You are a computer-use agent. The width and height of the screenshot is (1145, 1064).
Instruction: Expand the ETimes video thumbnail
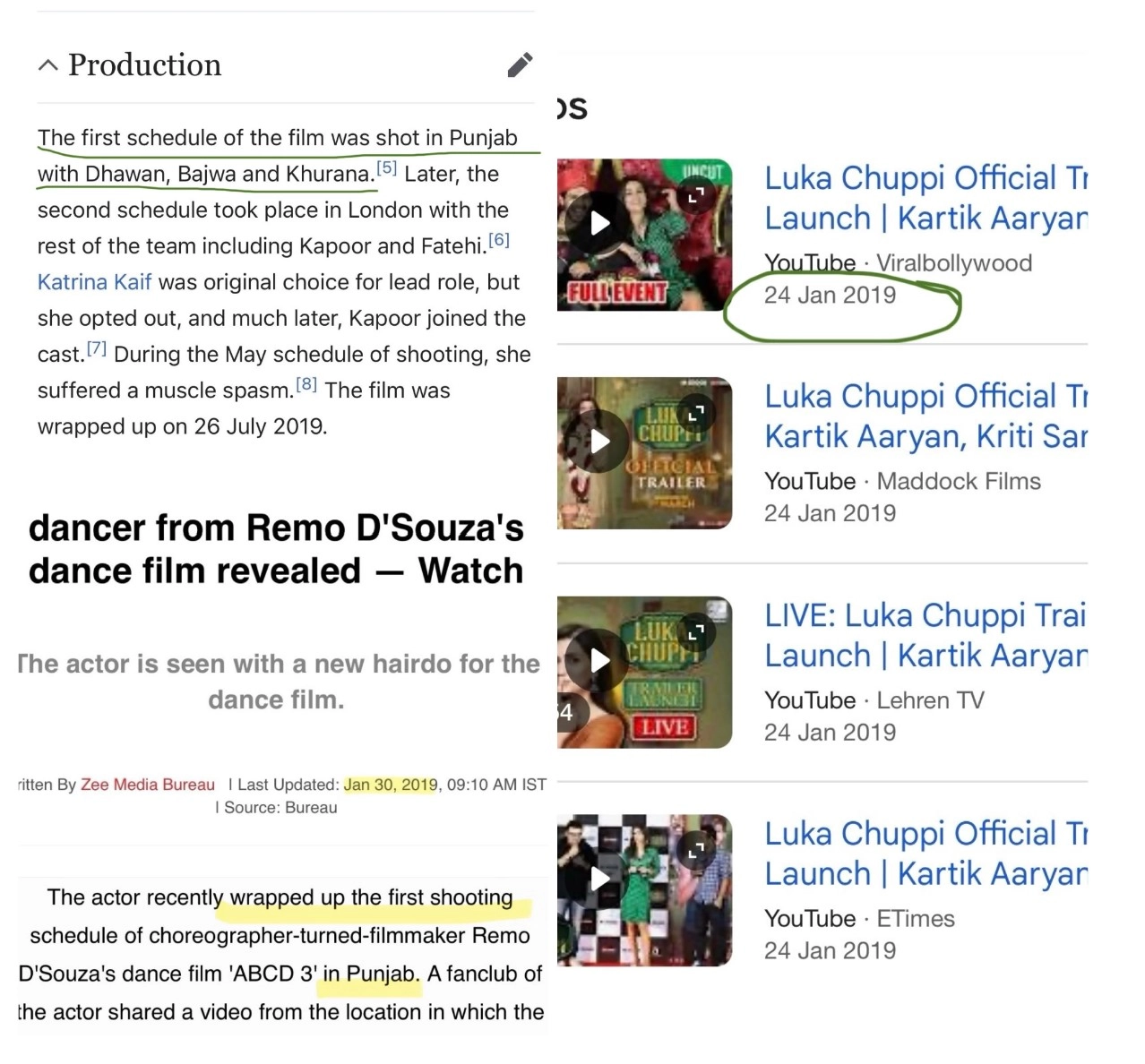696,851
